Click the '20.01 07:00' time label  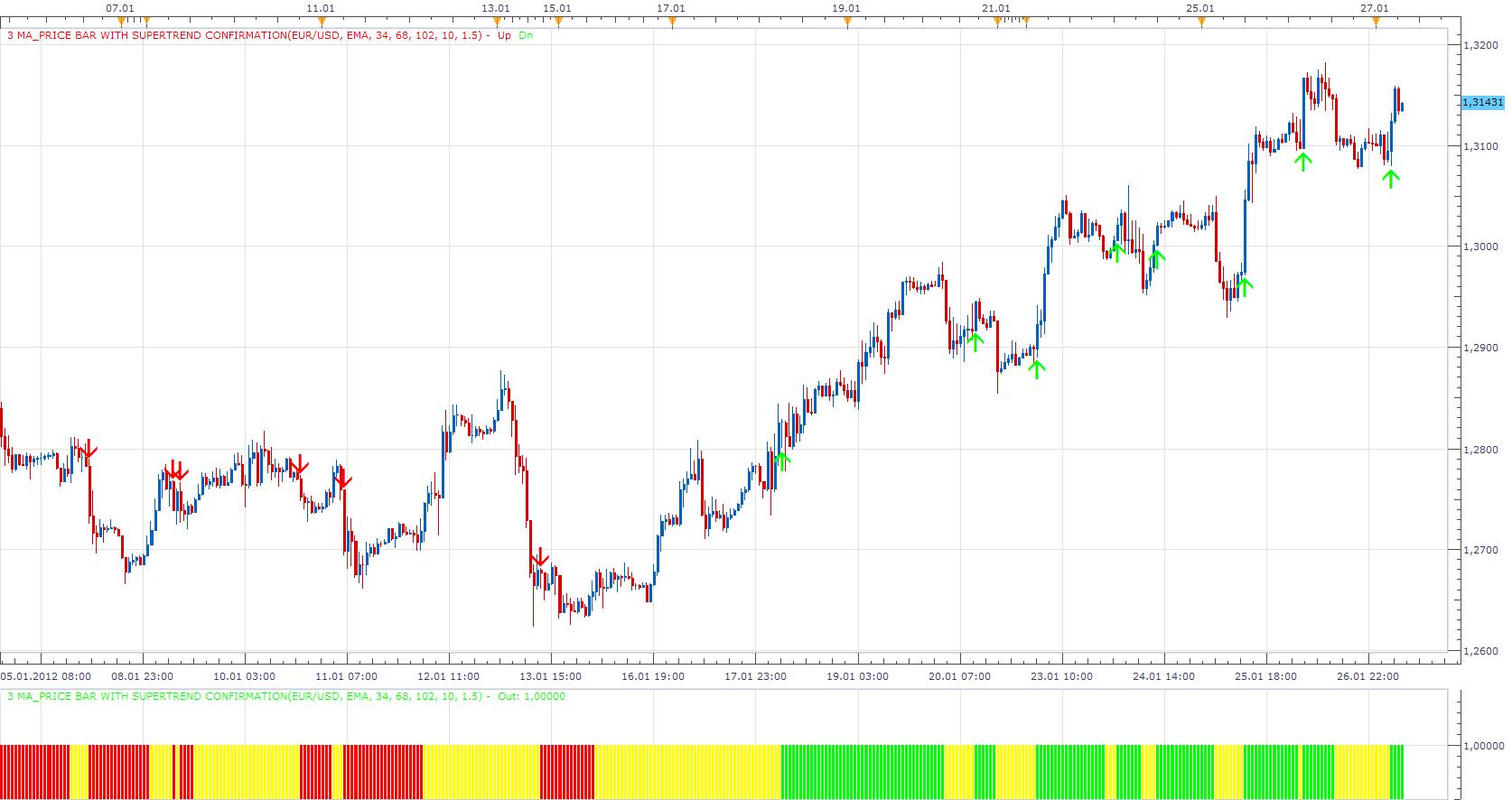point(960,676)
